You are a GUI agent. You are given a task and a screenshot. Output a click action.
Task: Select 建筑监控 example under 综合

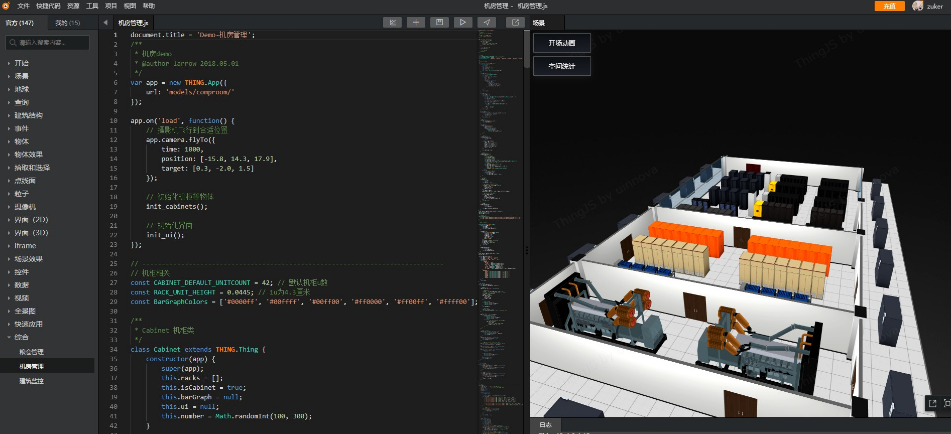tap(32, 380)
